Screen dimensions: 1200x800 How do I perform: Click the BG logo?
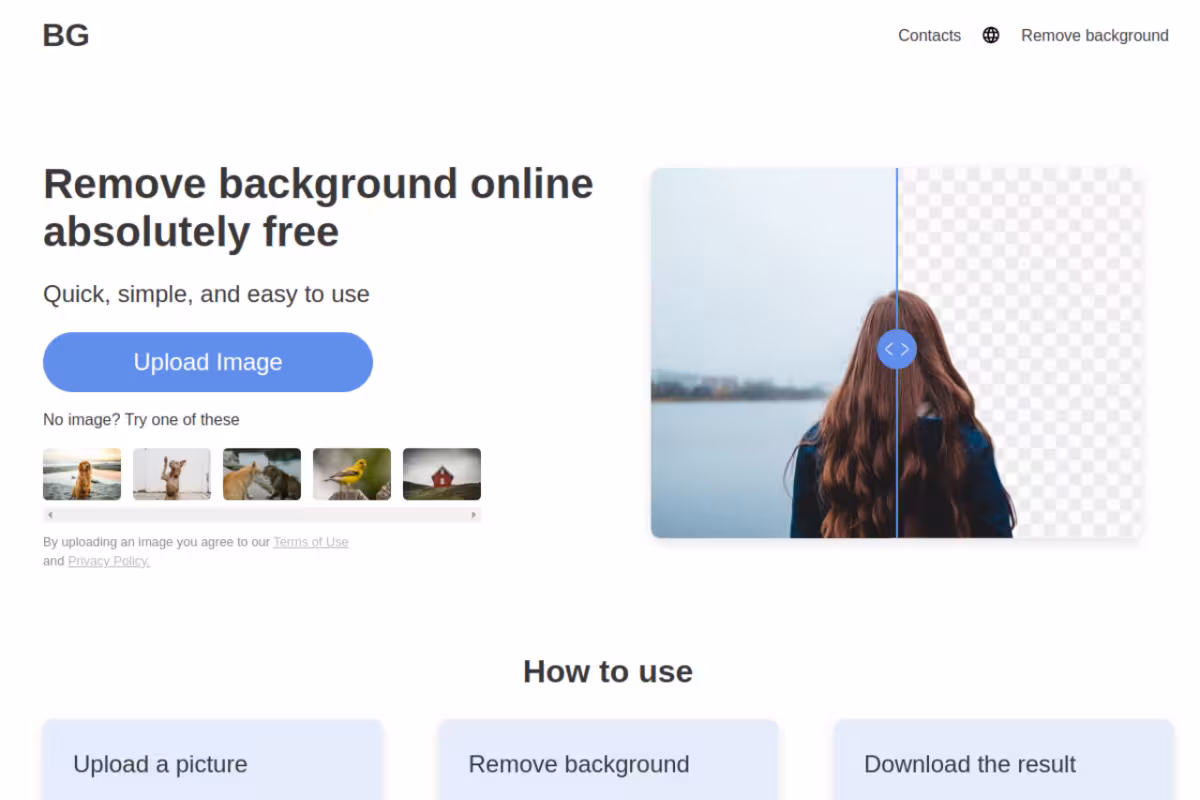click(x=66, y=35)
